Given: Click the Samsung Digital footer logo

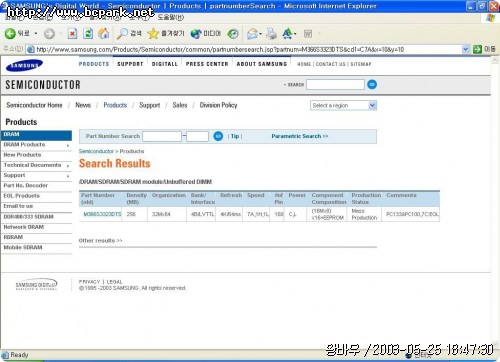Looking at the screenshot, I should coord(36,284).
